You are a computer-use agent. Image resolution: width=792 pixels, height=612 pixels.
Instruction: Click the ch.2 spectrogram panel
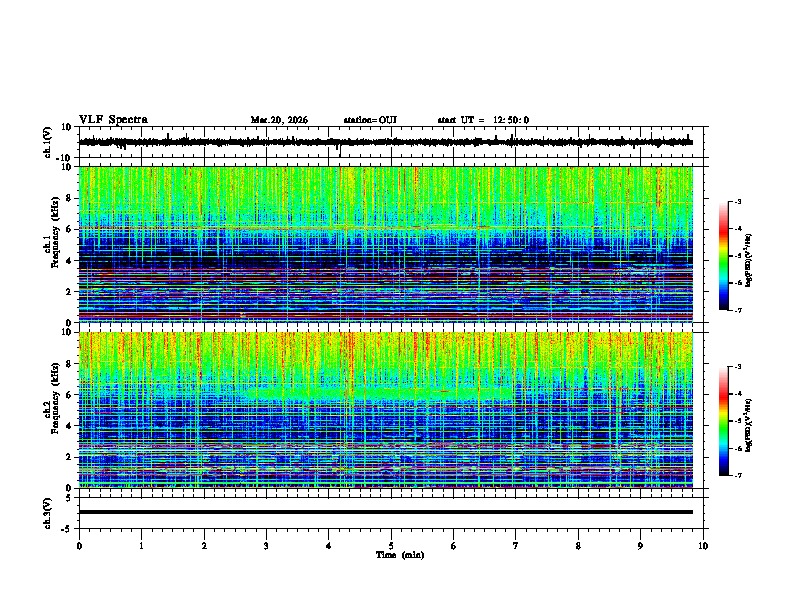click(385, 410)
